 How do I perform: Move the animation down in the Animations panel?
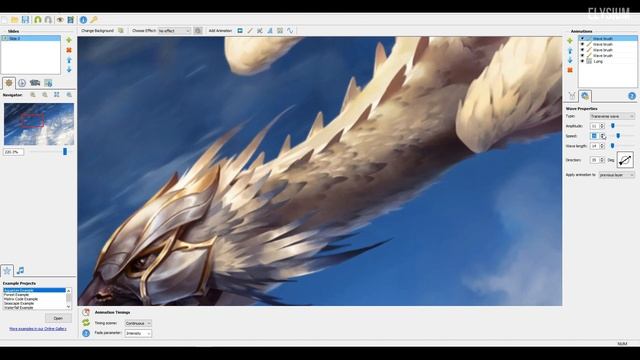point(570,60)
